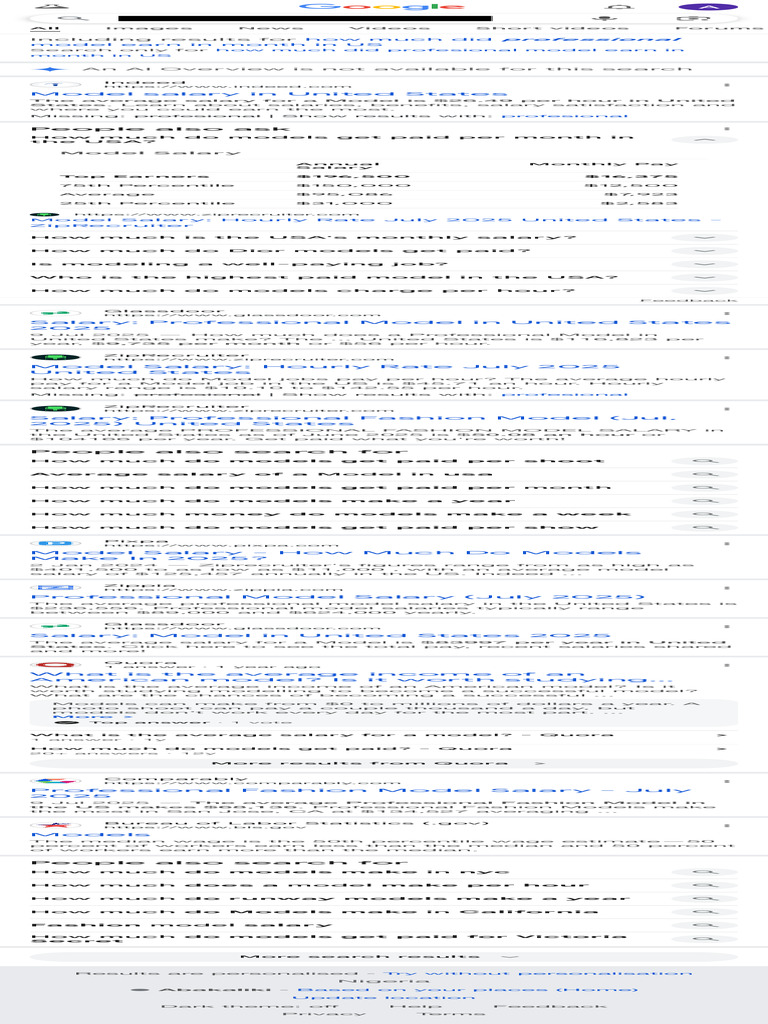This screenshot has height=1024, width=768.
Task: Select the All results tab
Action: click(45, 28)
